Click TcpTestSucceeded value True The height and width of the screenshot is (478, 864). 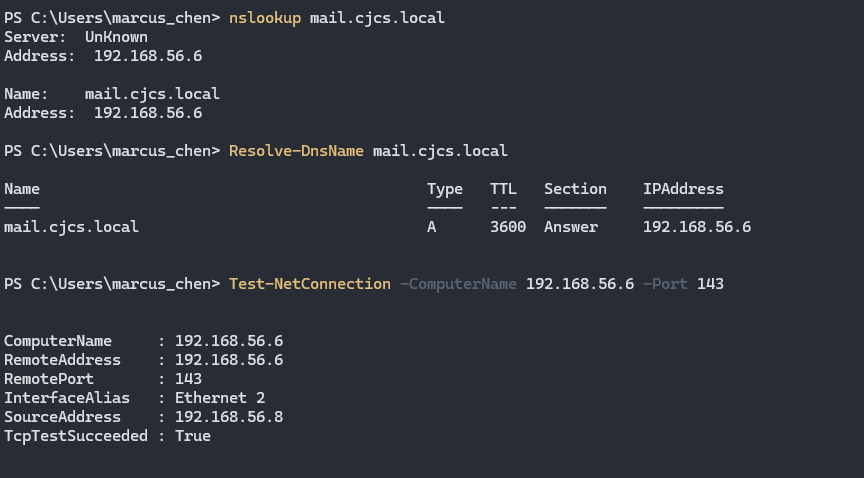[193, 436]
